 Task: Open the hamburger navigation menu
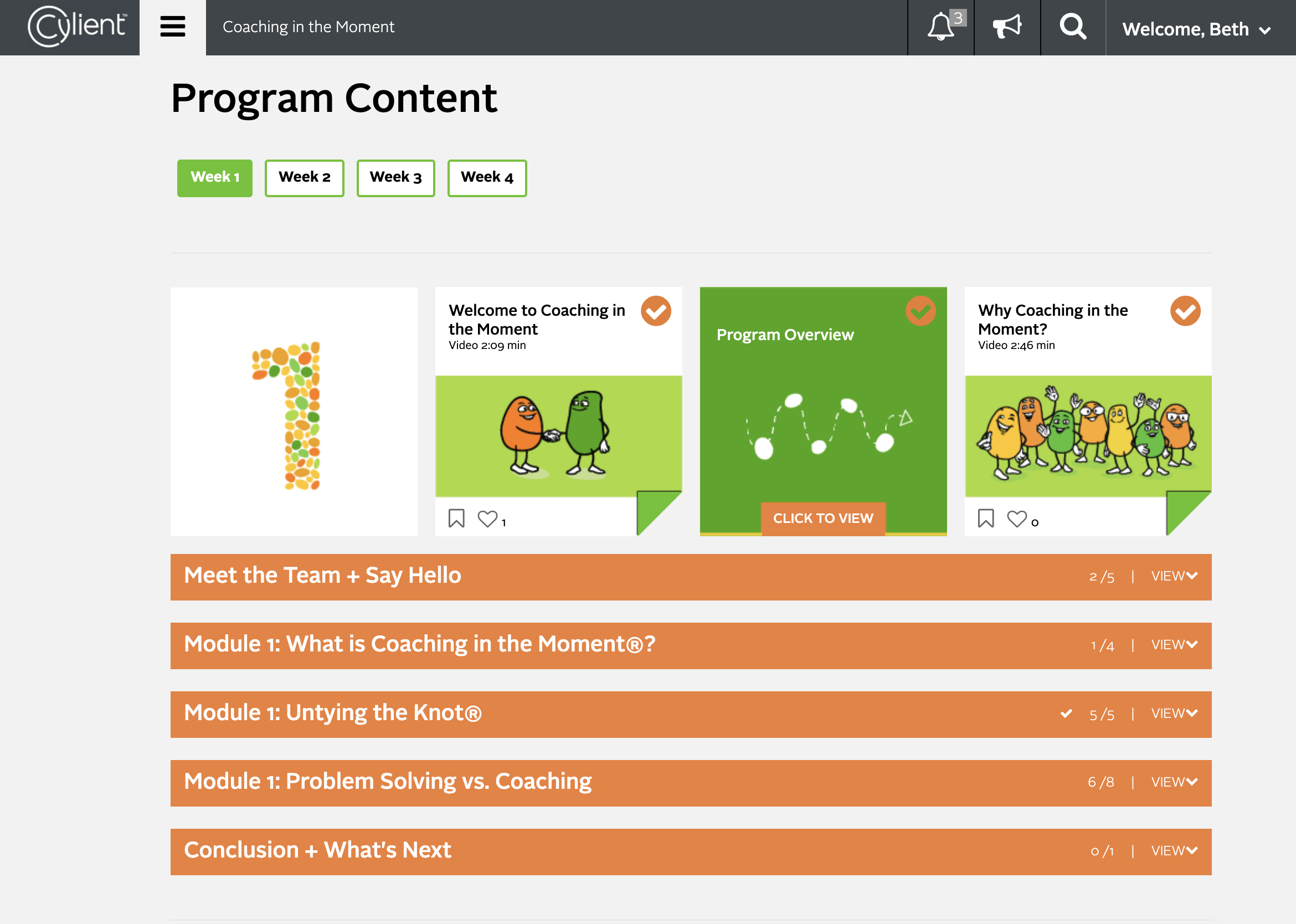(172, 27)
